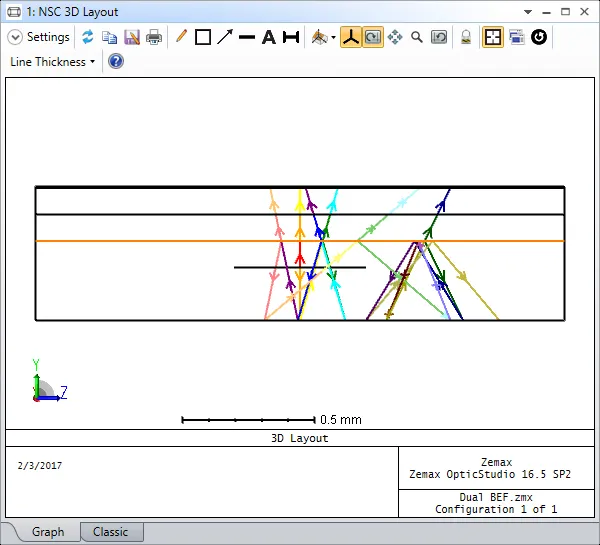Click the window title dropdown arrow

[x=530, y=12]
